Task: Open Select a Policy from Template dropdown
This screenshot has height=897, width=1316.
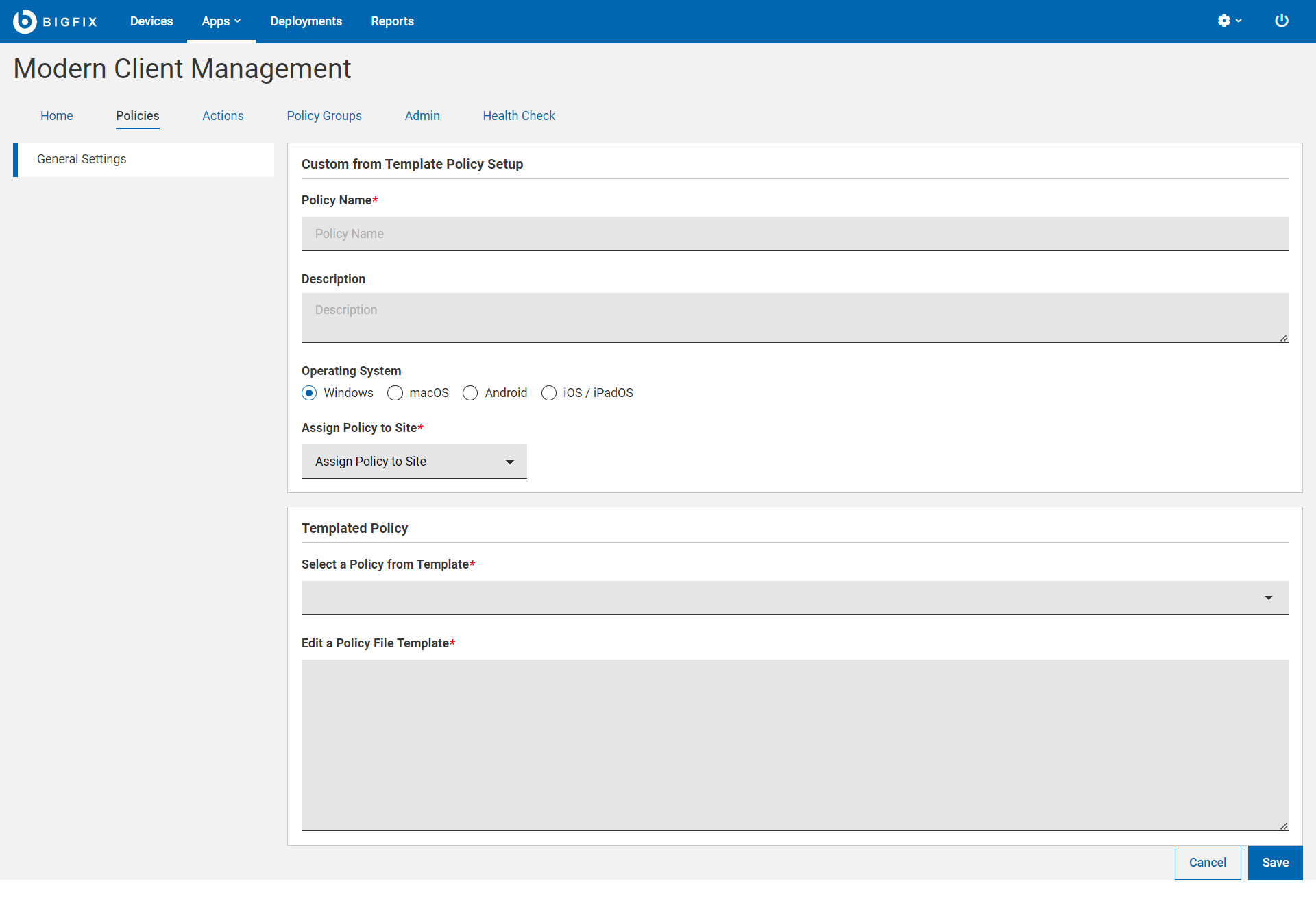Action: point(794,598)
